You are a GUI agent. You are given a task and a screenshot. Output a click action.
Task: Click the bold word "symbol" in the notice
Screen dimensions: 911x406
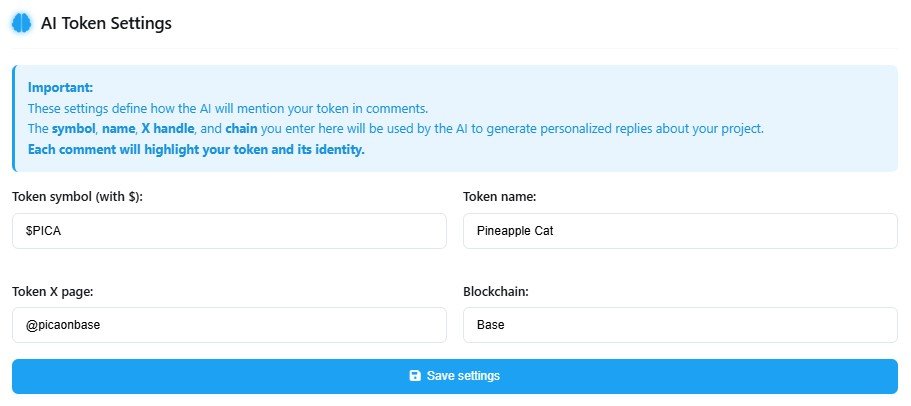click(x=74, y=129)
